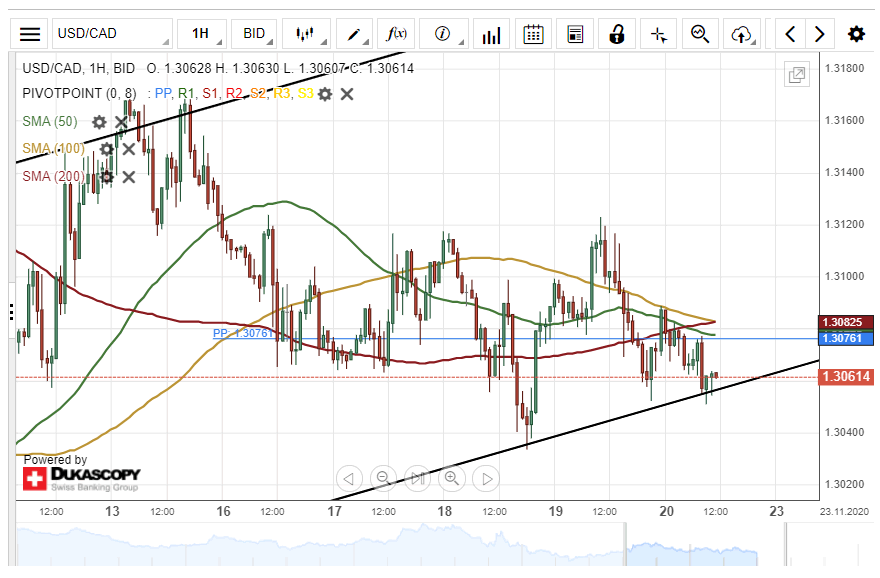Open the f(x) indicators menu
Viewport: 880px width, 578px height.
[399, 34]
